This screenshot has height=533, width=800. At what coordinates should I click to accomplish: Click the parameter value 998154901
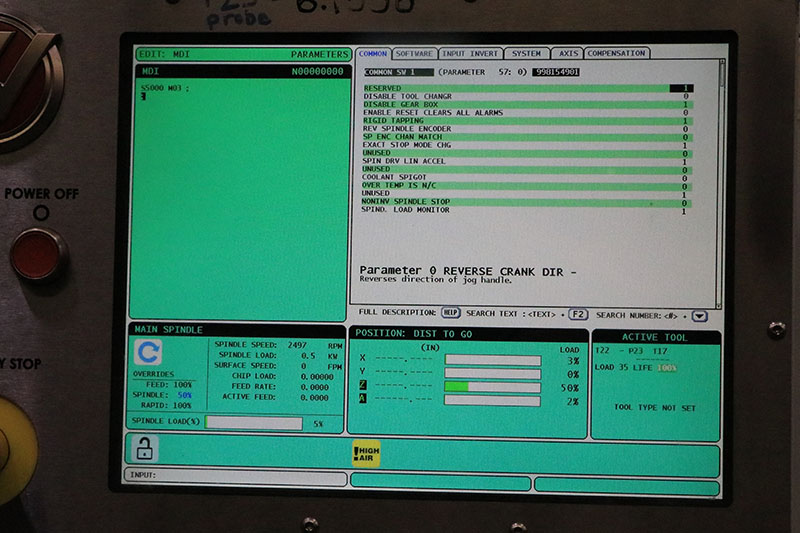point(556,72)
